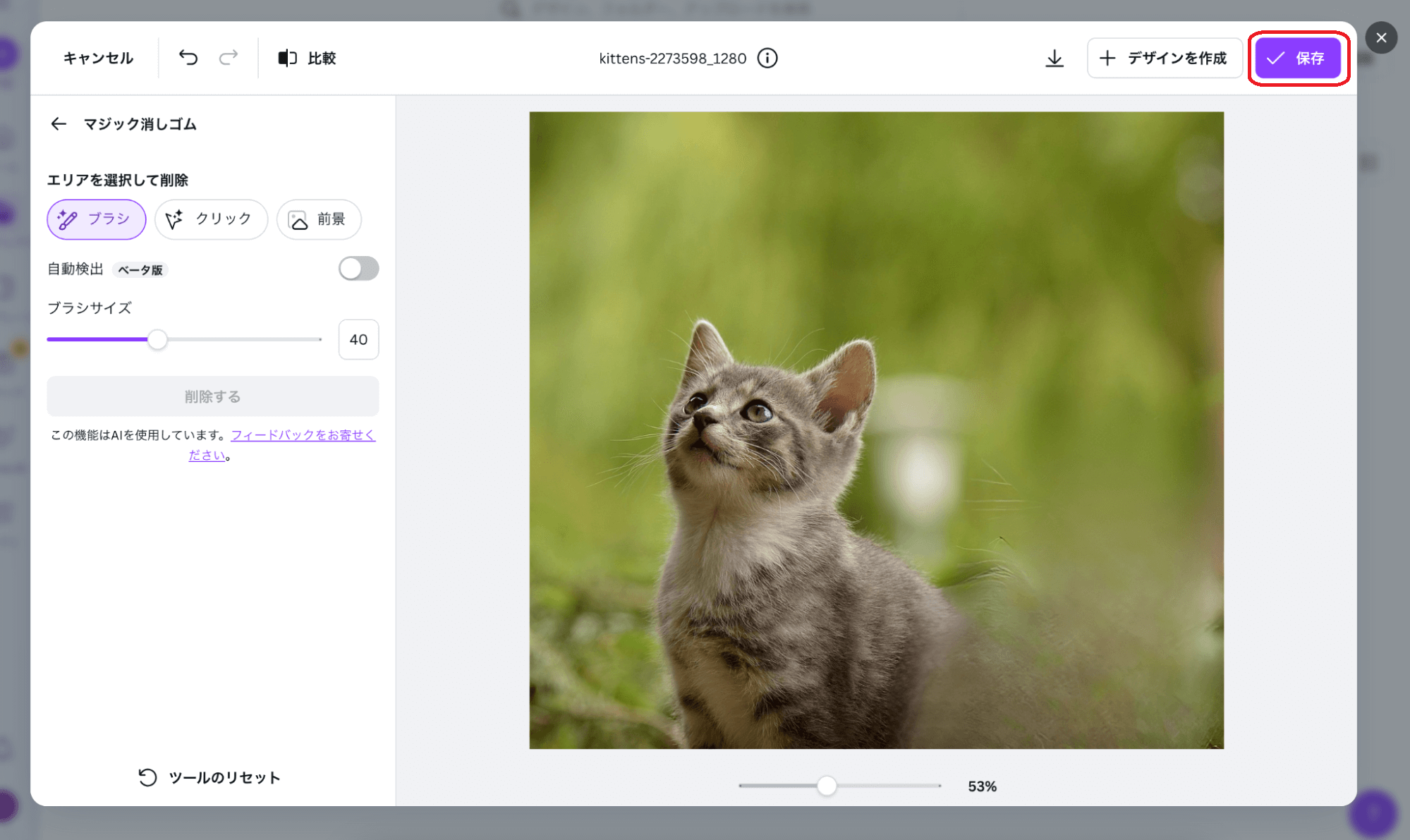Select the 前景 (foreground) erase mode

(x=318, y=219)
